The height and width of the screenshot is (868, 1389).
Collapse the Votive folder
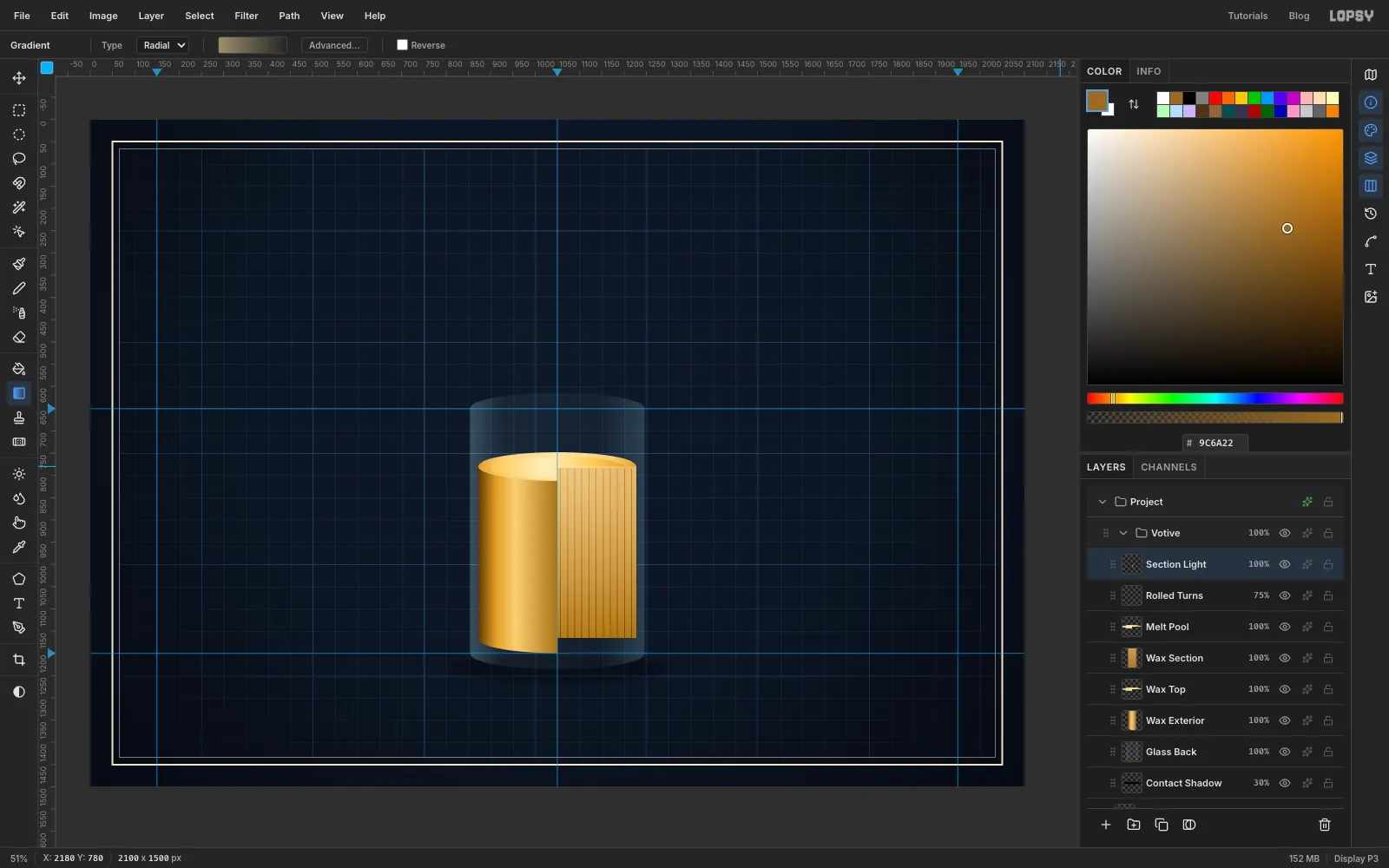[x=1123, y=533]
